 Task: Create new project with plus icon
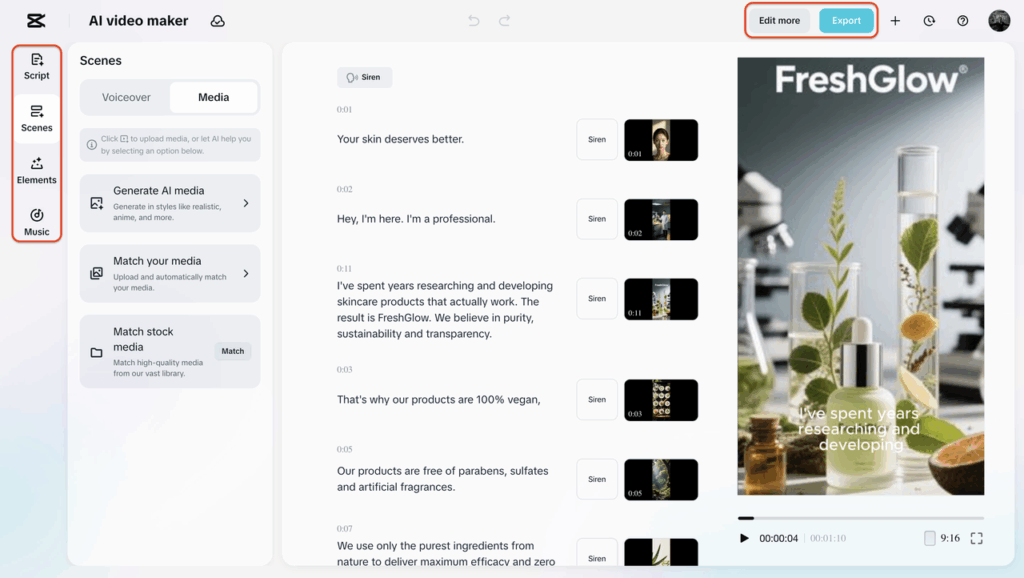pyautogui.click(x=895, y=21)
